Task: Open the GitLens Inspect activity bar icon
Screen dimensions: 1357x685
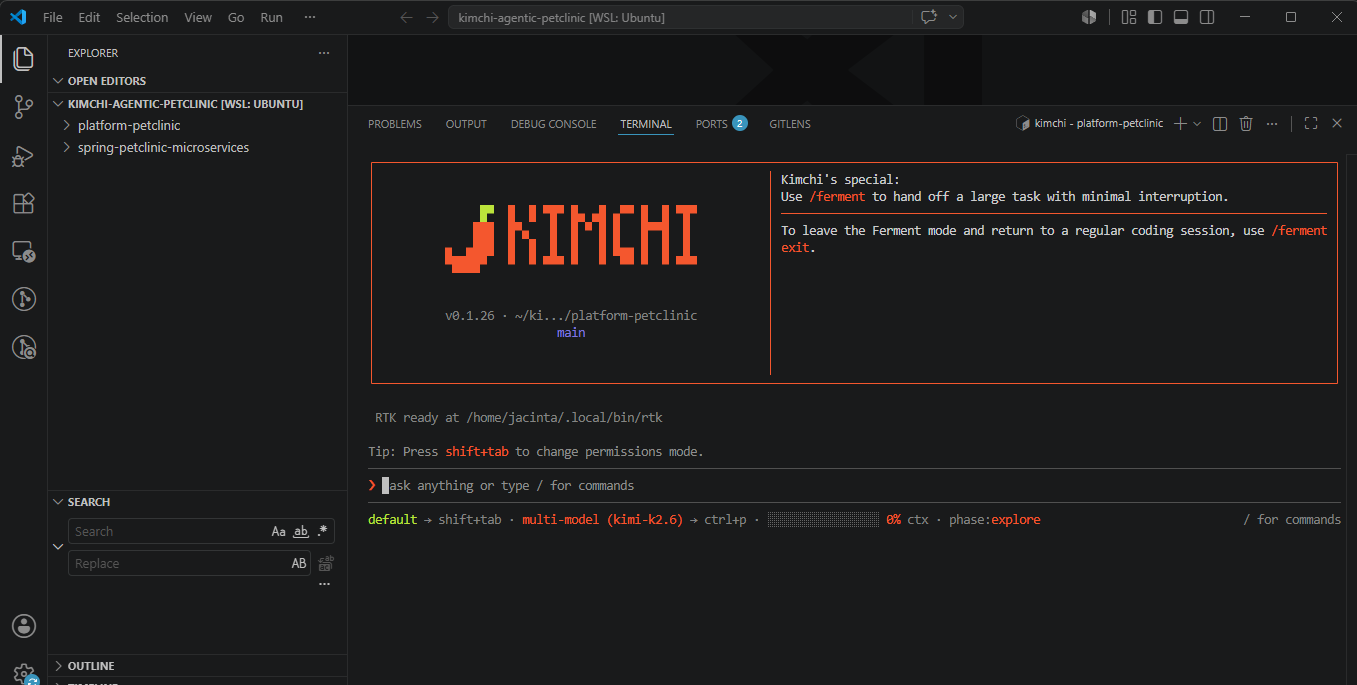Action: (x=23, y=347)
